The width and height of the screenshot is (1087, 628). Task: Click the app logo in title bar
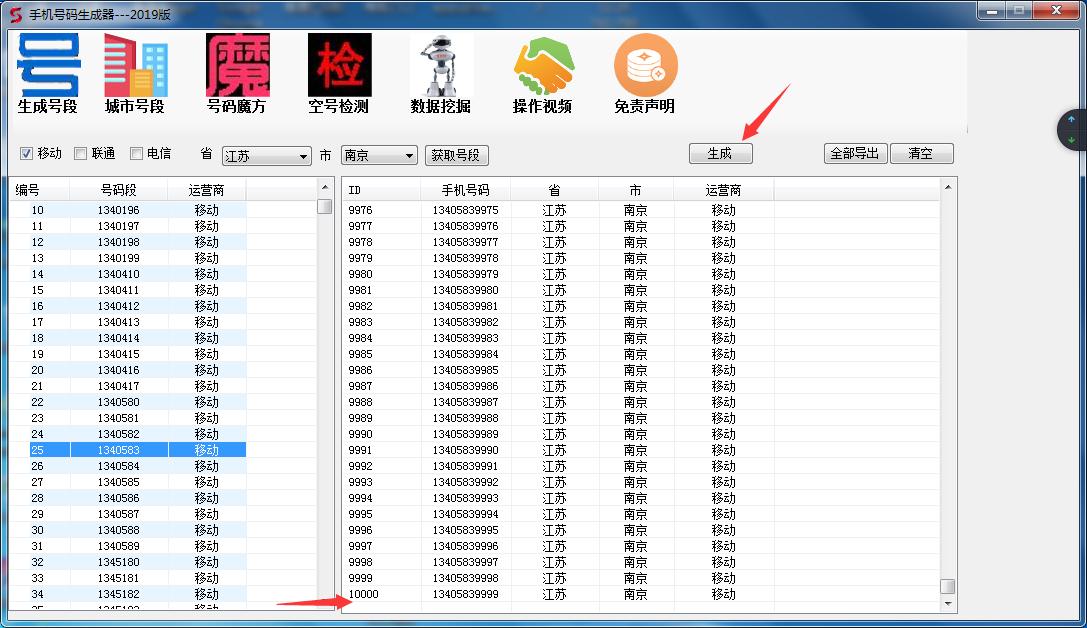15,14
